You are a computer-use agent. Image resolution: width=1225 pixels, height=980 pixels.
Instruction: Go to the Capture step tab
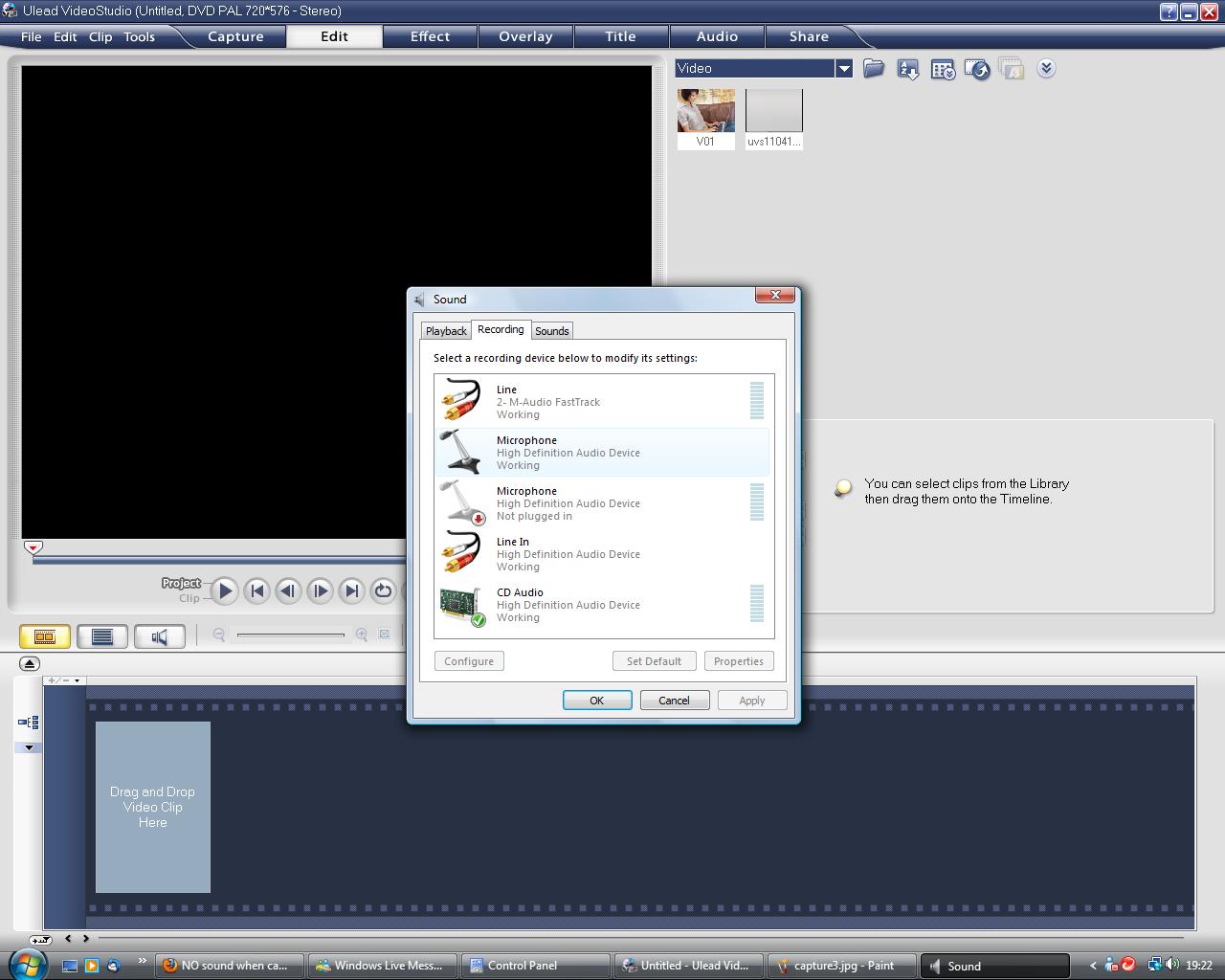[235, 36]
